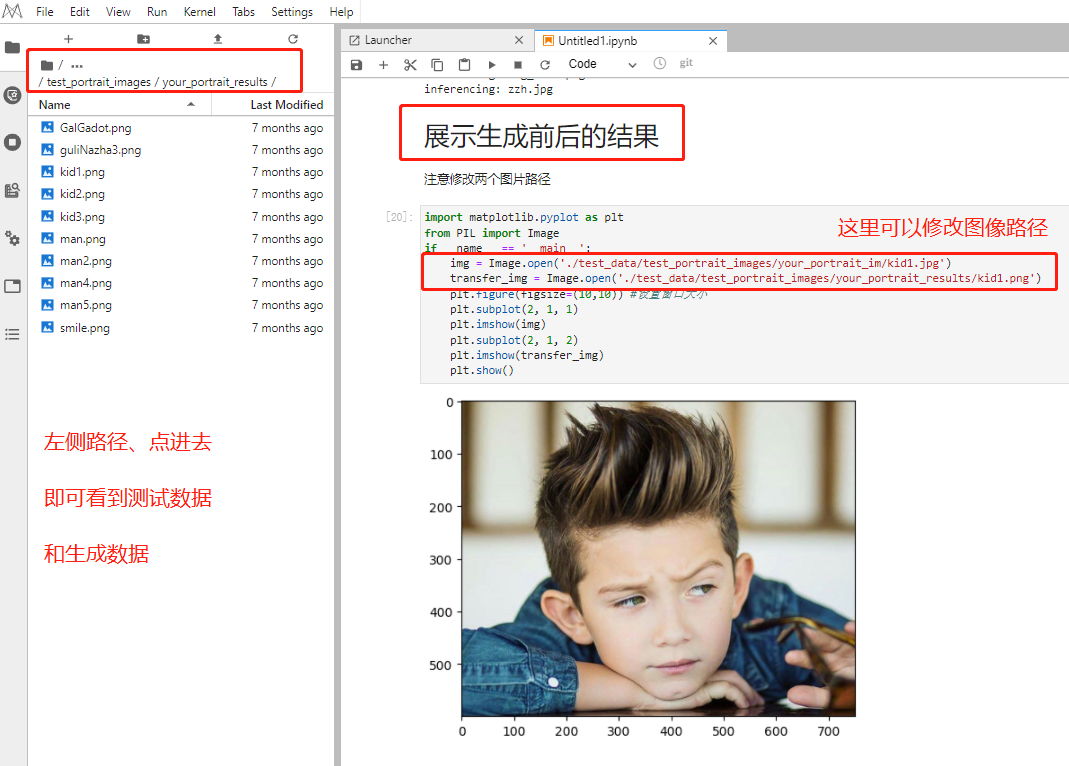Viewport: 1069px width, 766px height.
Task: Open the Table of Contents sidebar icon
Action: 12,334
